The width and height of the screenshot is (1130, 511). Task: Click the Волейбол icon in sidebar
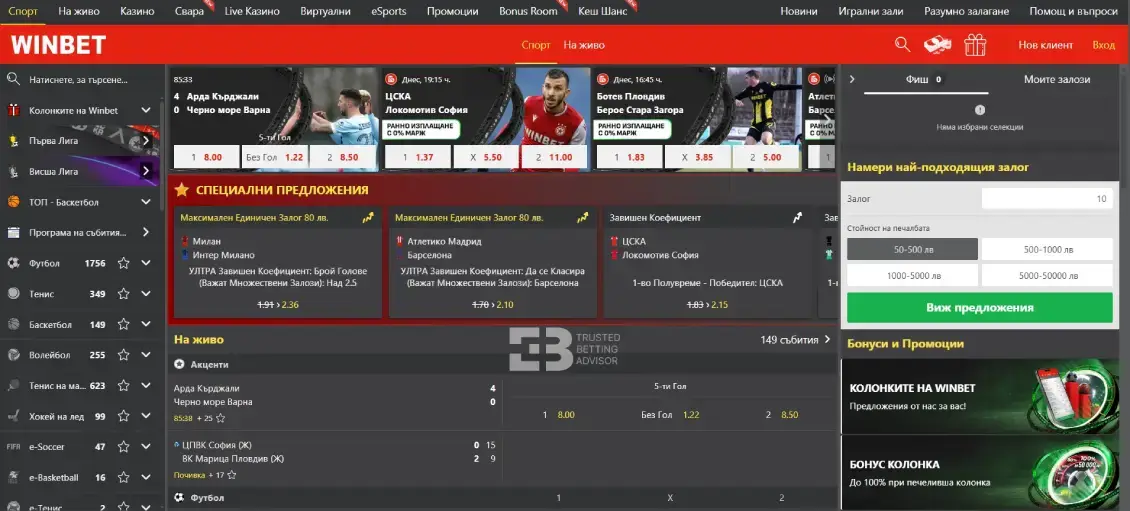(13, 355)
